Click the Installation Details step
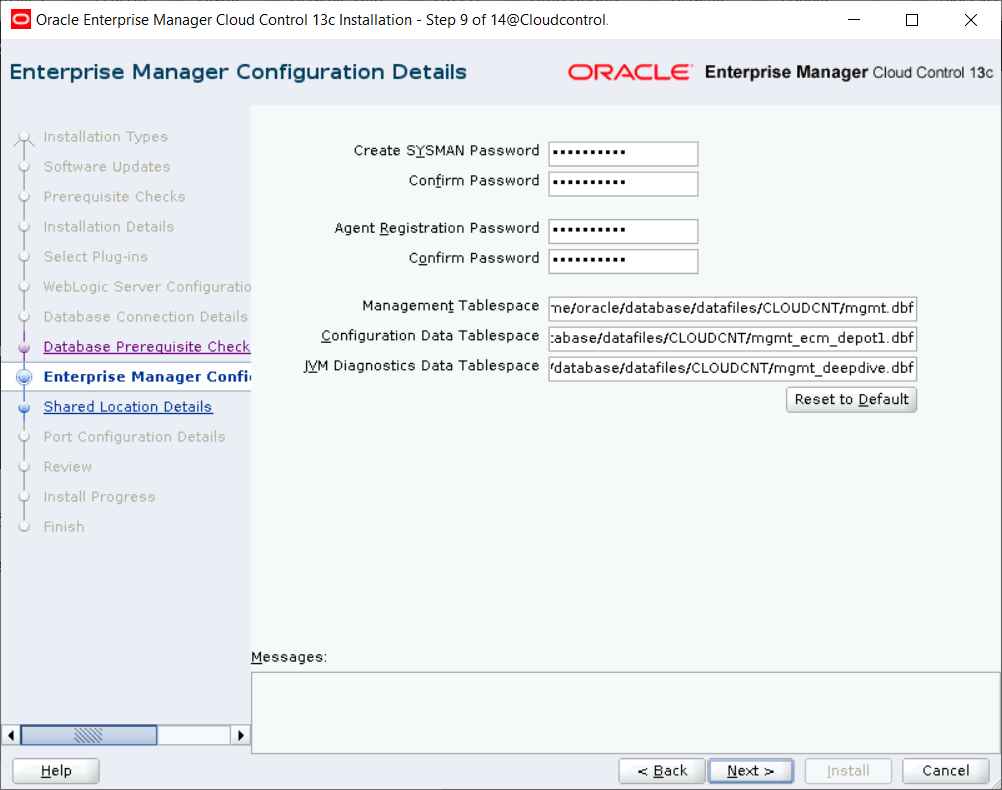The width and height of the screenshot is (1002, 790). [109, 227]
